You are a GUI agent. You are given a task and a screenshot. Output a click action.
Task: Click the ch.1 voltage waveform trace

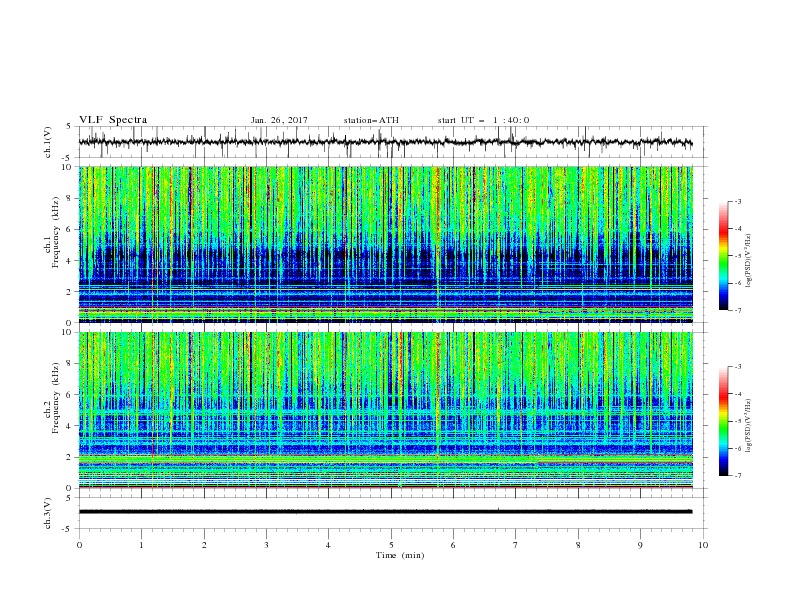coord(385,142)
